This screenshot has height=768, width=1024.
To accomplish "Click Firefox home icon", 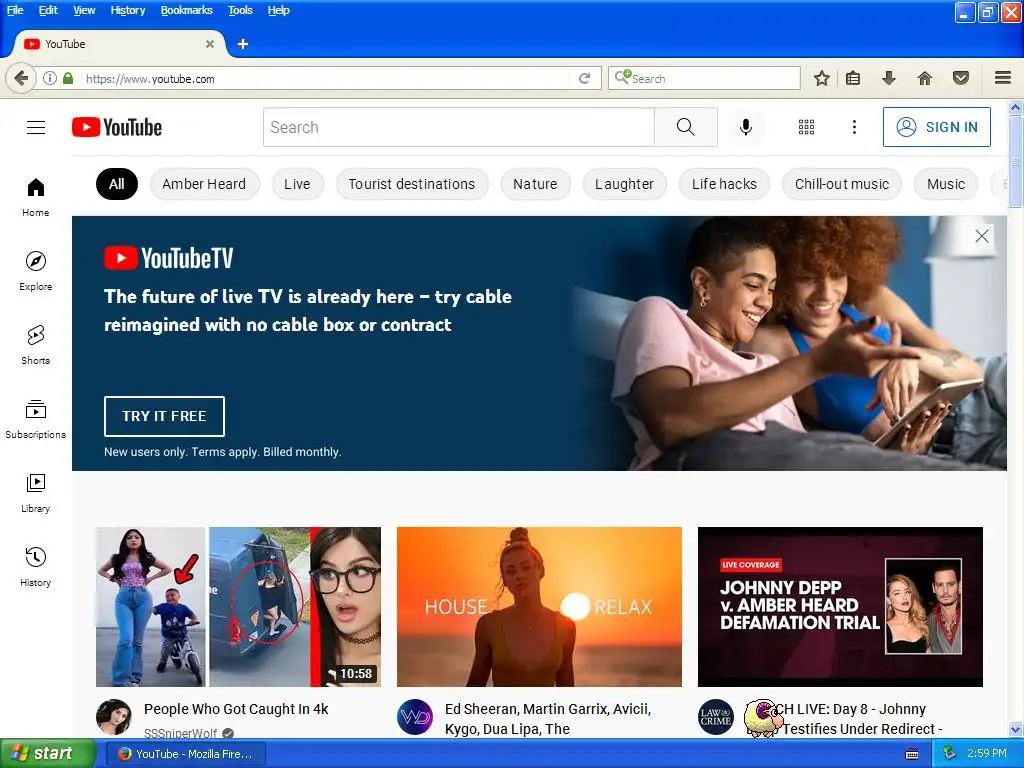I will coord(925,78).
